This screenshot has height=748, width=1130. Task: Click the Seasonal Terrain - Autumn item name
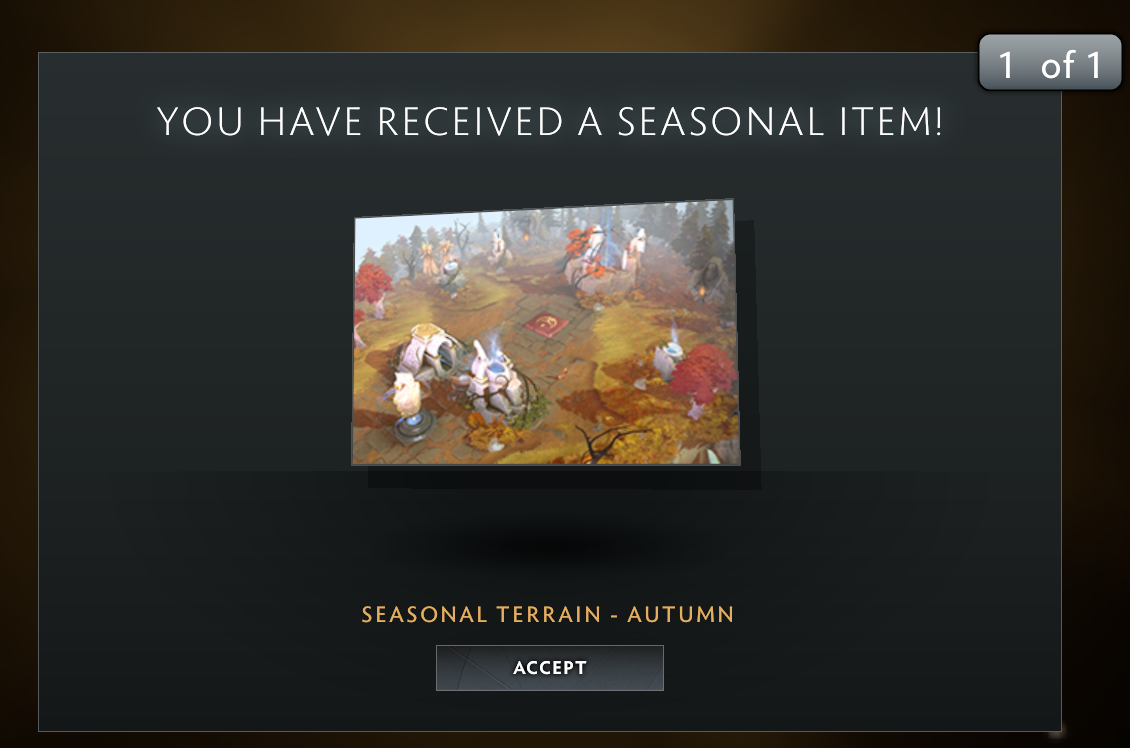548,614
